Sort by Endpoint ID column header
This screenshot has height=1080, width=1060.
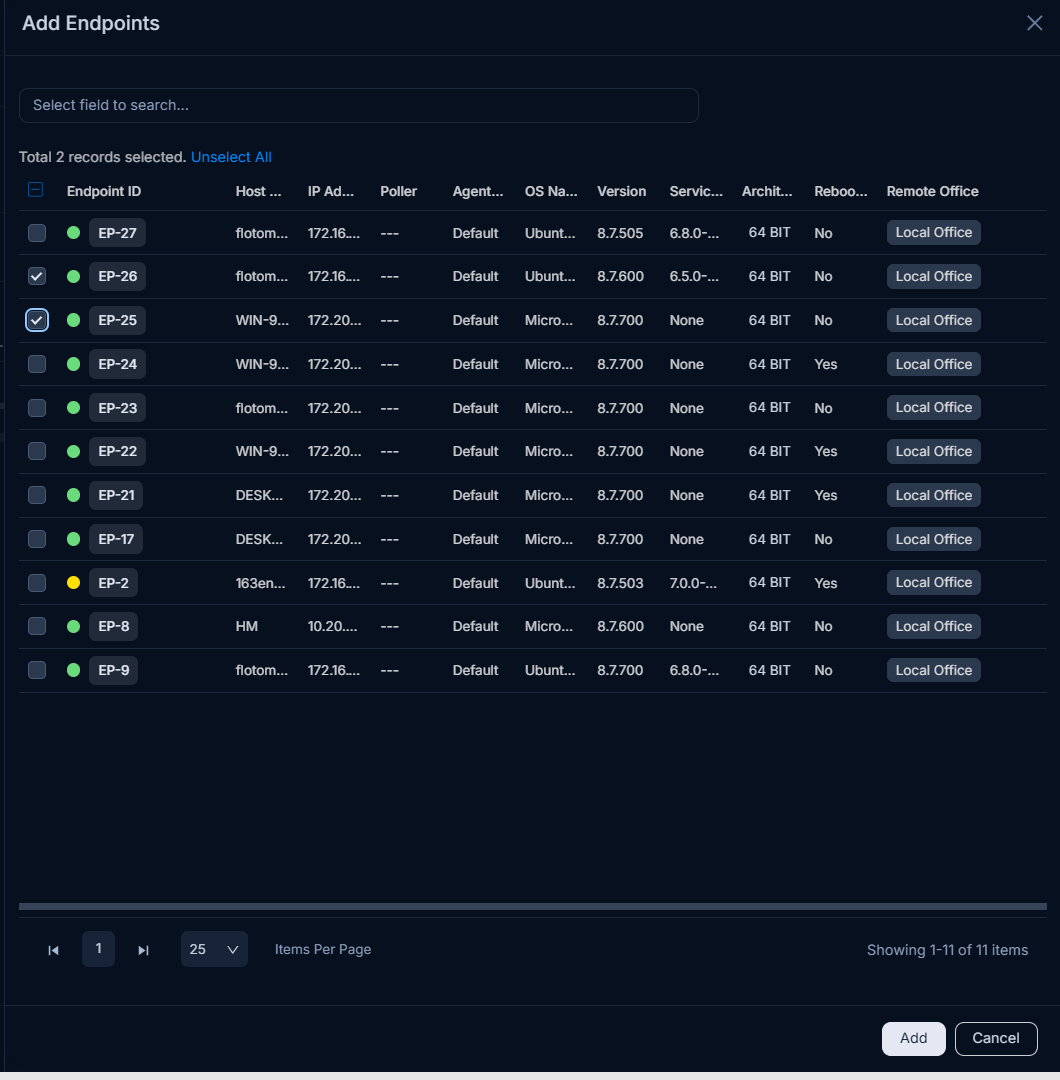click(104, 191)
